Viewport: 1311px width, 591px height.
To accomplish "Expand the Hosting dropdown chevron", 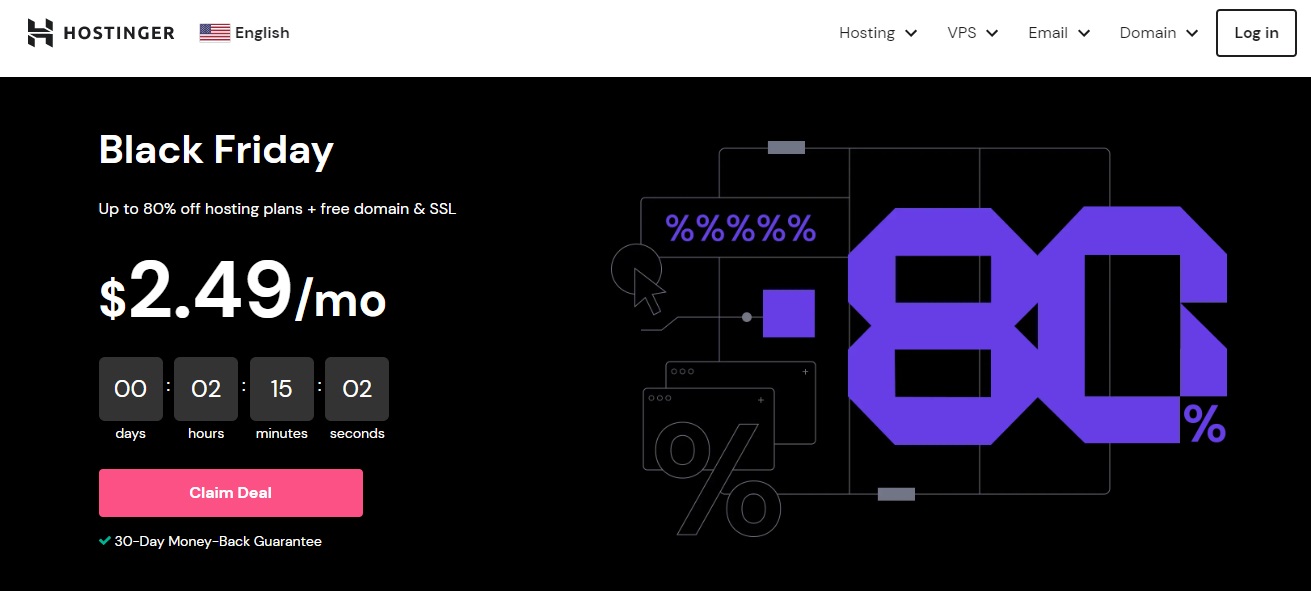I will tap(911, 33).
